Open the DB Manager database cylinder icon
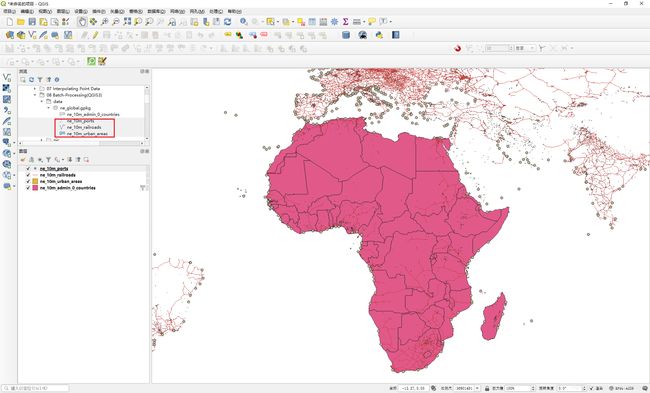Screen dimensions: 650x393 (x=346, y=35)
